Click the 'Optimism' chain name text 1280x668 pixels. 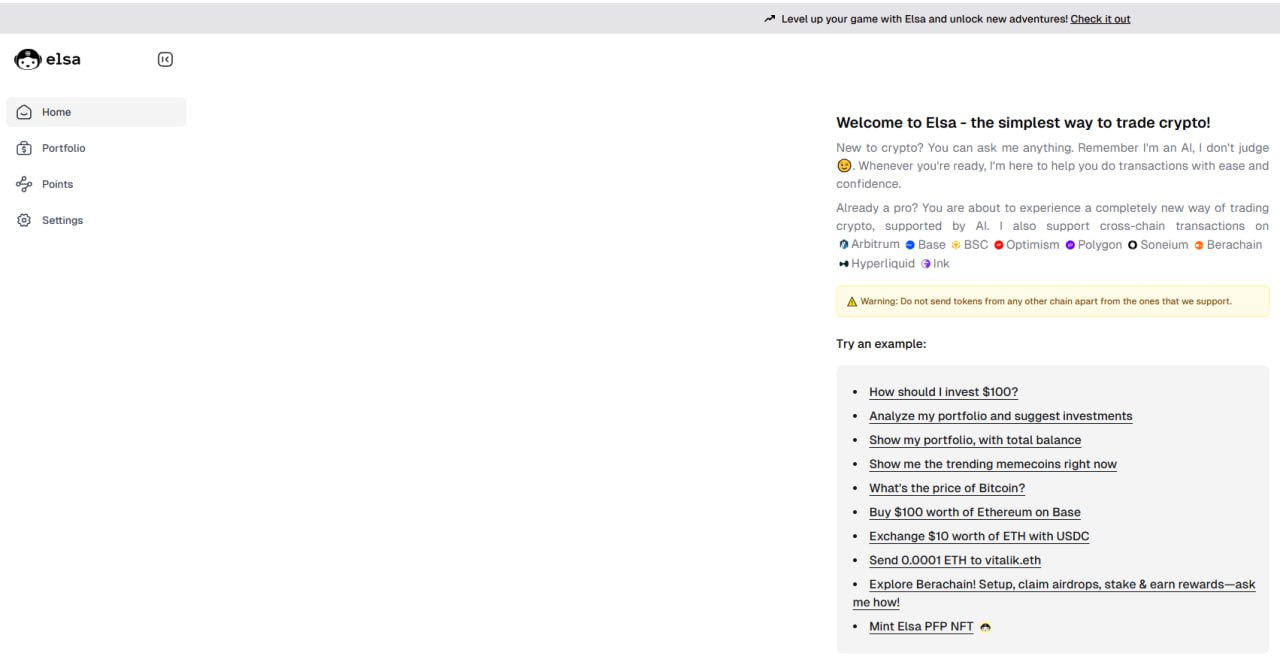tap(1033, 245)
